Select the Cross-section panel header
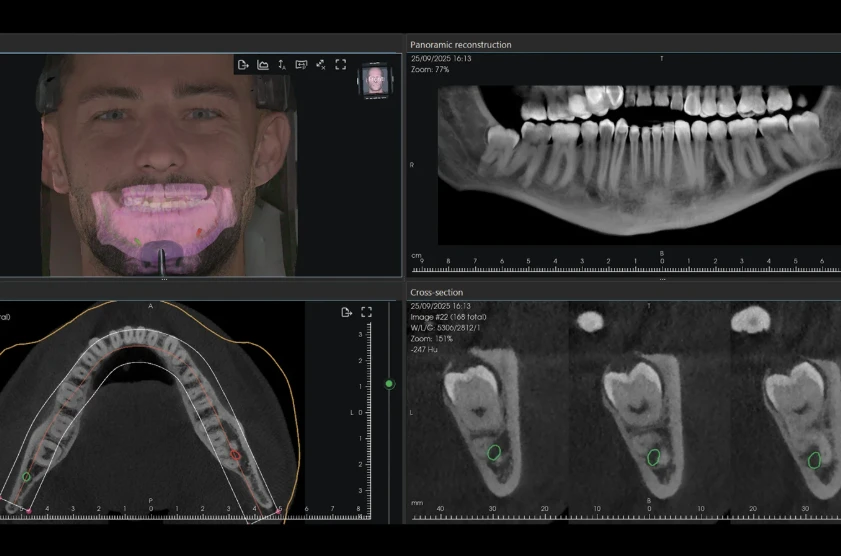This screenshot has height=559, width=841. coord(437,292)
